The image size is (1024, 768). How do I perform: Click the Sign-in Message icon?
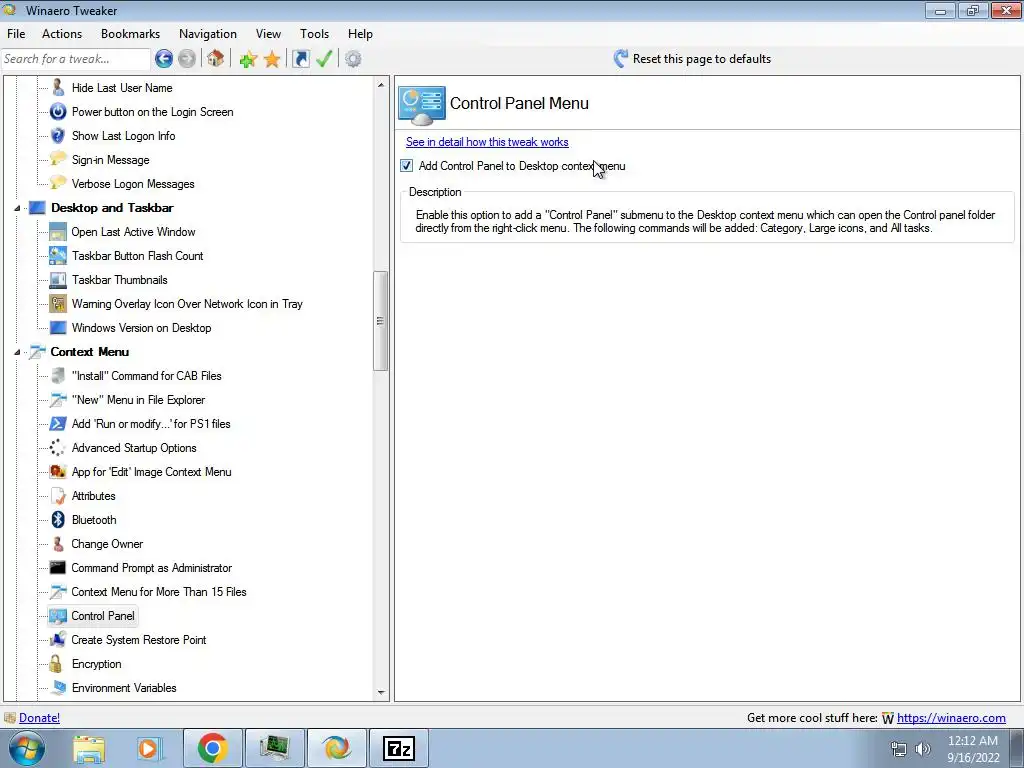point(58,160)
